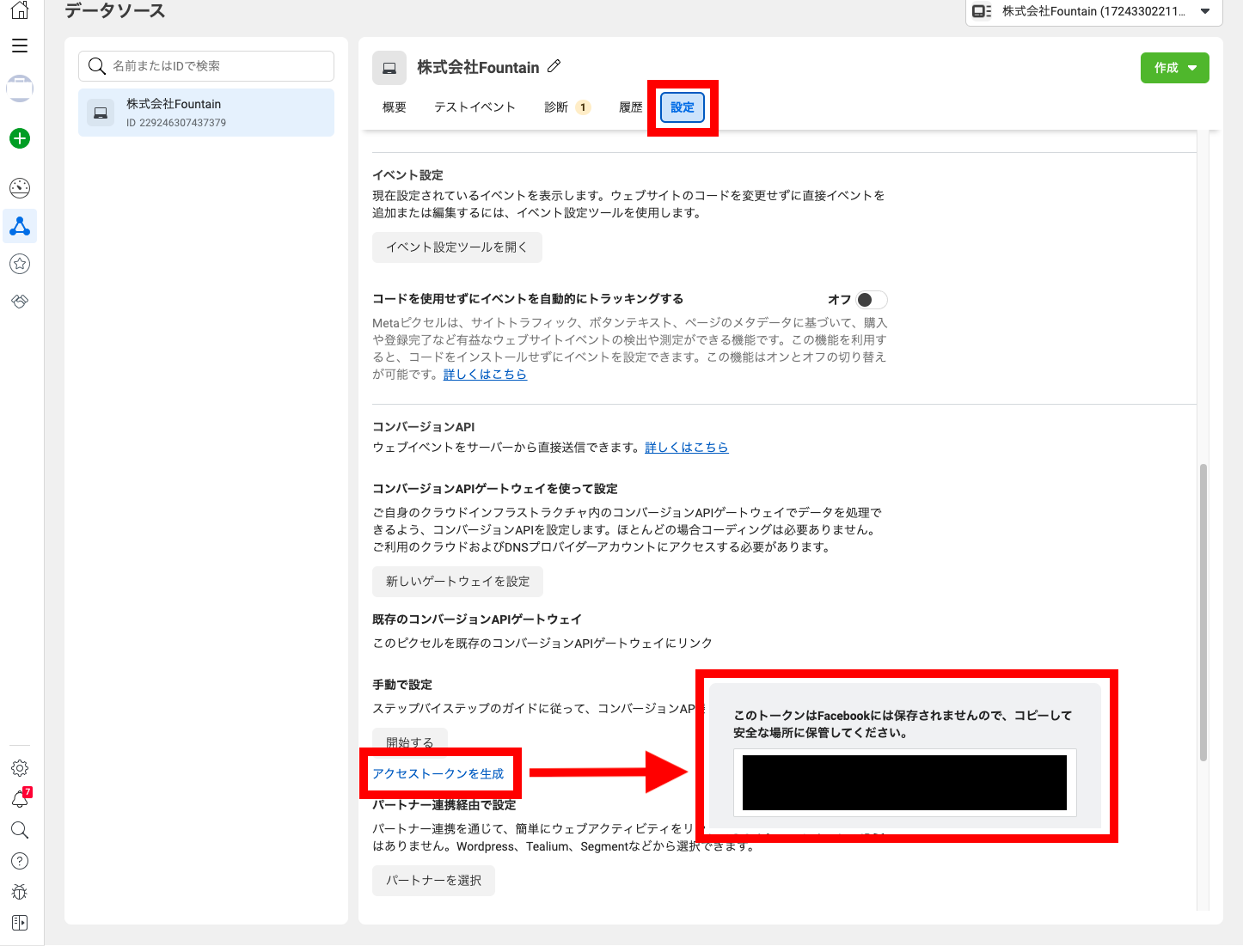Open the hamburger menu icon
Image resolution: width=1243 pixels, height=952 pixels.
(x=20, y=46)
